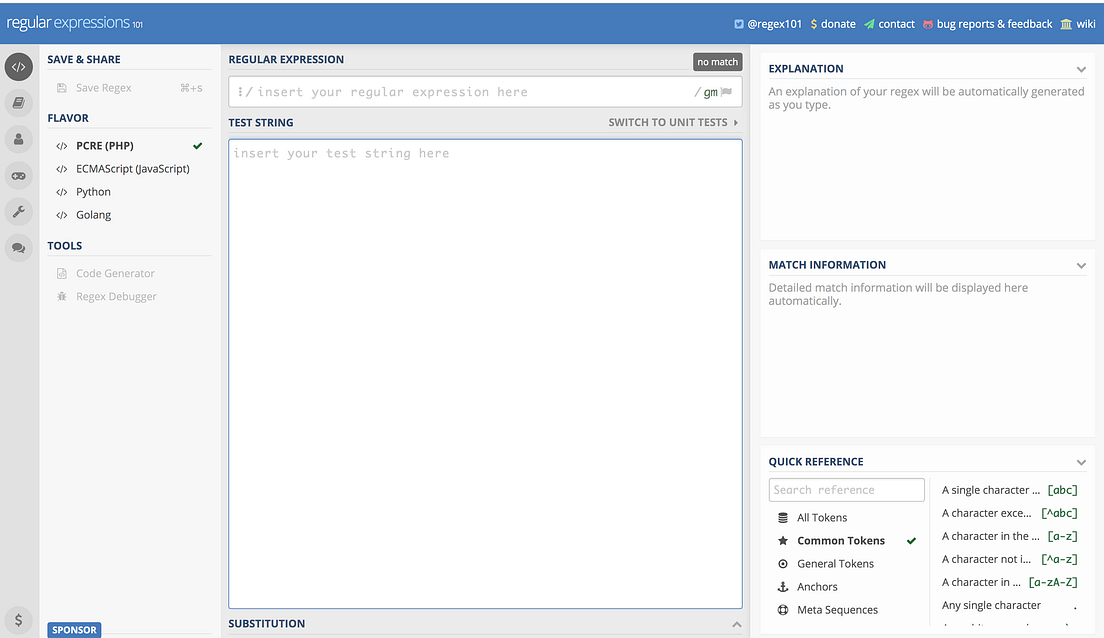Click the linked-rings sidebar icon
1104x638 pixels.
(x=18, y=175)
